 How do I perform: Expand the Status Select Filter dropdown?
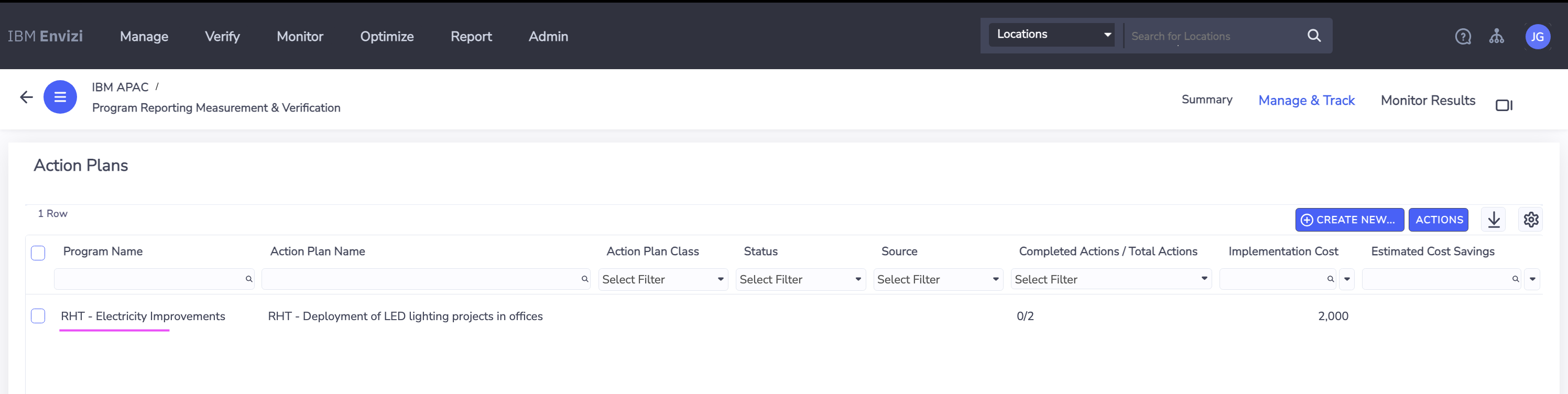pos(800,279)
